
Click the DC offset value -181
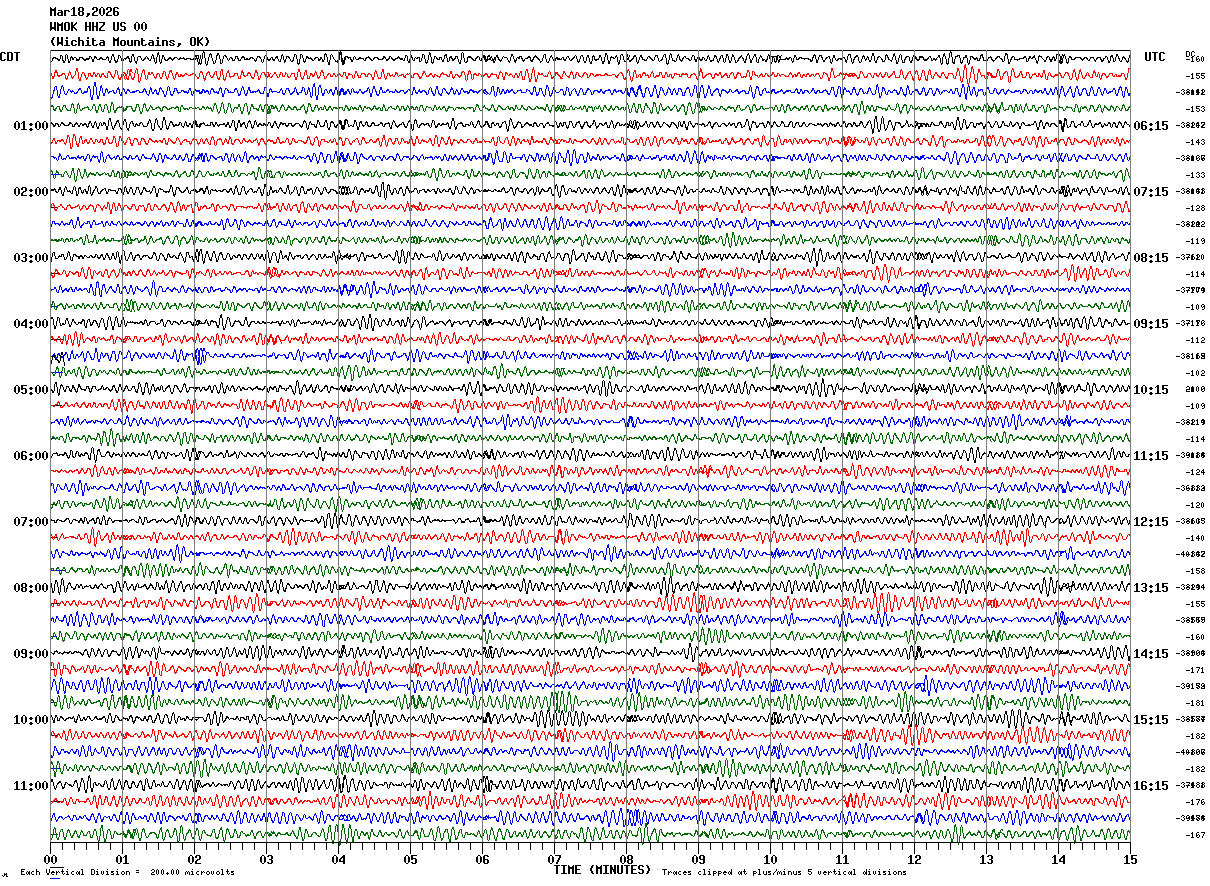(x=1195, y=703)
